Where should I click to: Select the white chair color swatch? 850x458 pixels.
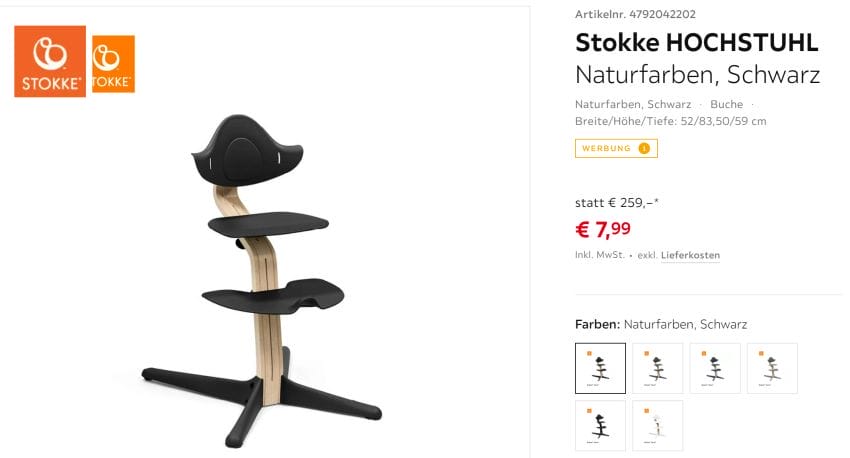tap(658, 425)
